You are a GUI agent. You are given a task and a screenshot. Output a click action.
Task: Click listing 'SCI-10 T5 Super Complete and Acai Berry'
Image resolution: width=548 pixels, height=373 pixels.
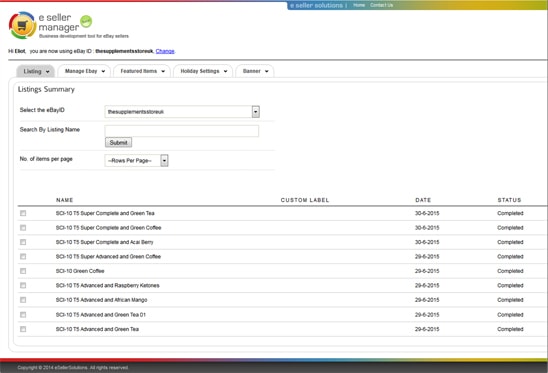(104, 242)
